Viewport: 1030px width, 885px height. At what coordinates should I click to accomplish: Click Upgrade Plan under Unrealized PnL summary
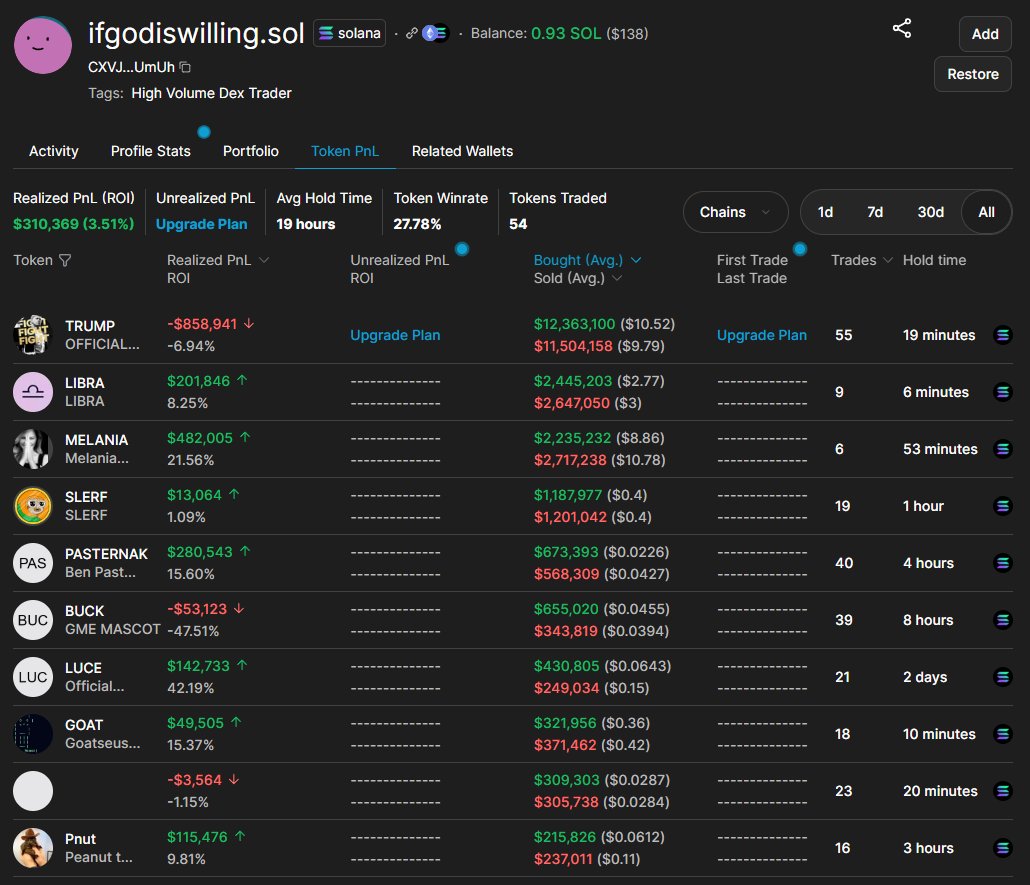pyautogui.click(x=202, y=224)
